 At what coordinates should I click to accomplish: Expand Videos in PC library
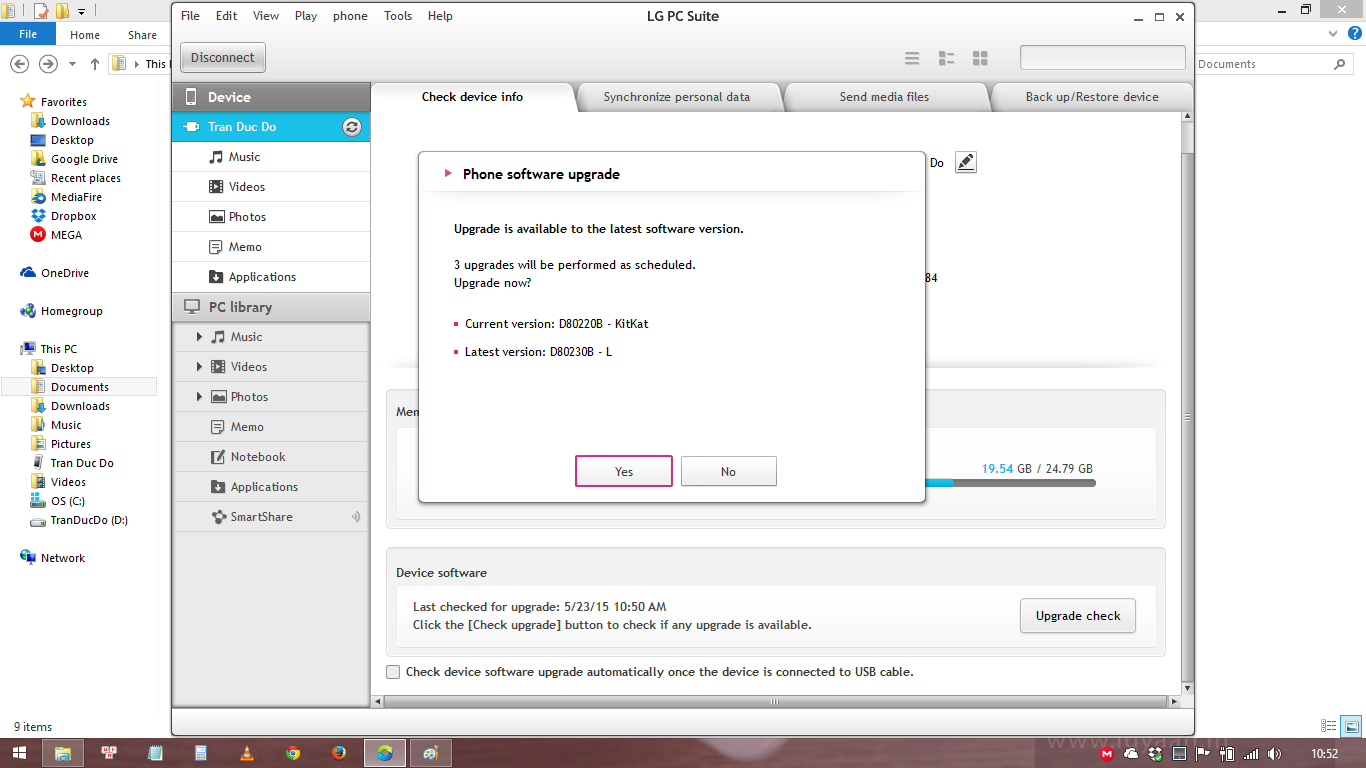pyautogui.click(x=200, y=367)
